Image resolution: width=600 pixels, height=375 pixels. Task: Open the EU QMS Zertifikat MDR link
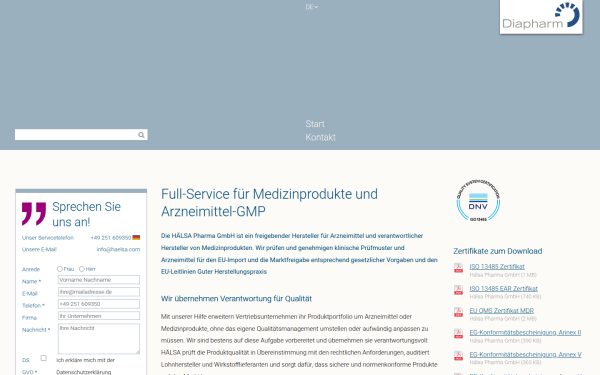pyautogui.click(x=502, y=311)
